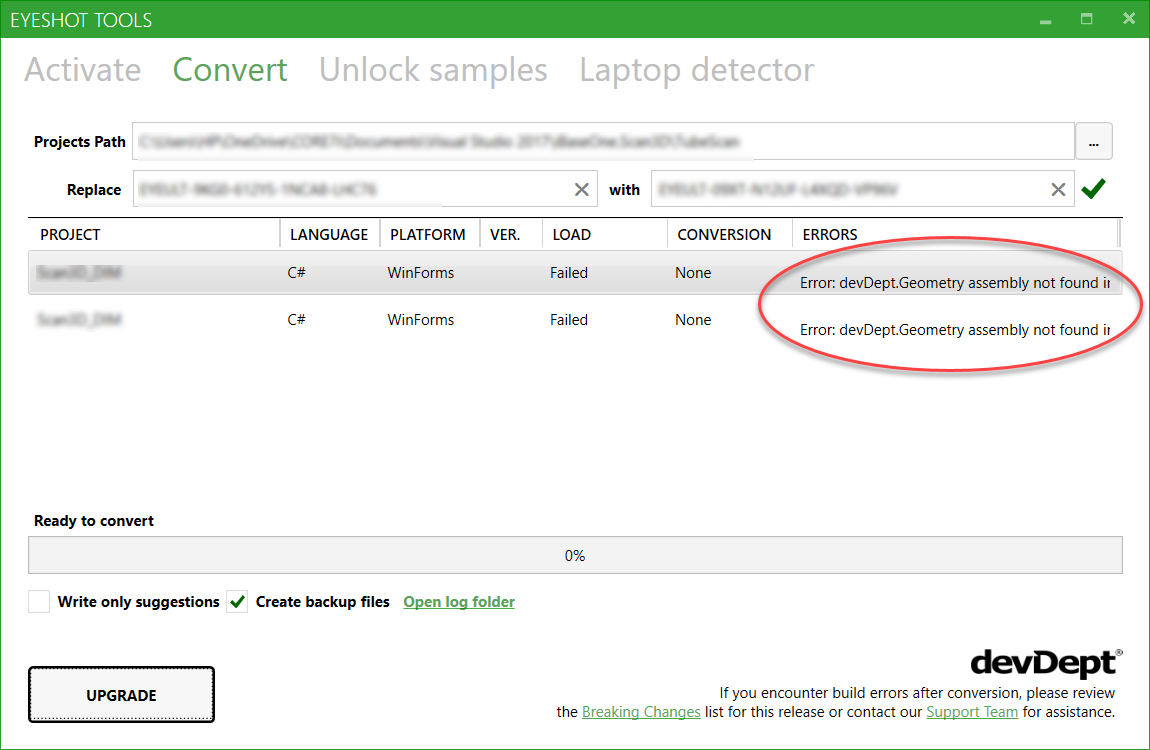Sort the table by the CONVERSION column

coord(724,234)
